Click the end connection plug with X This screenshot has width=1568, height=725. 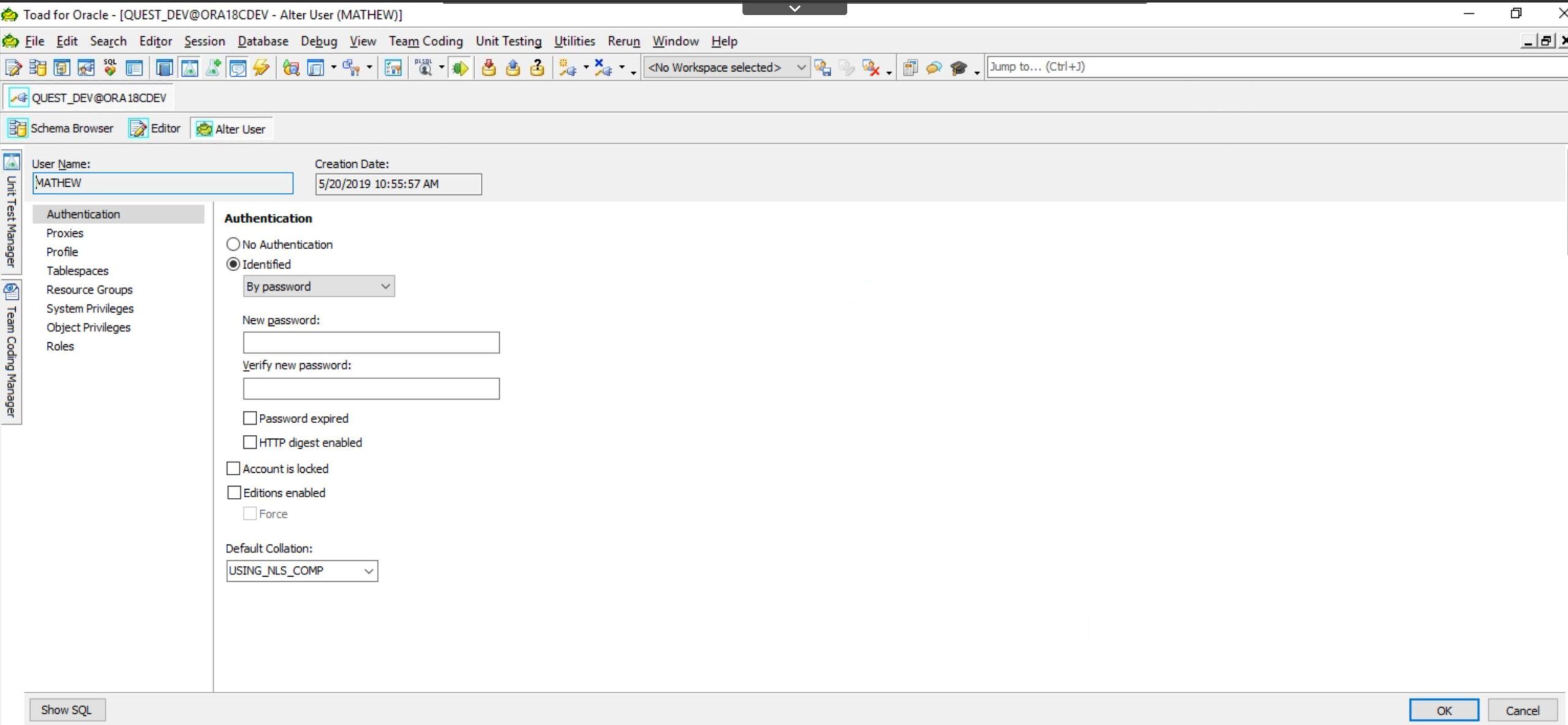[603, 67]
